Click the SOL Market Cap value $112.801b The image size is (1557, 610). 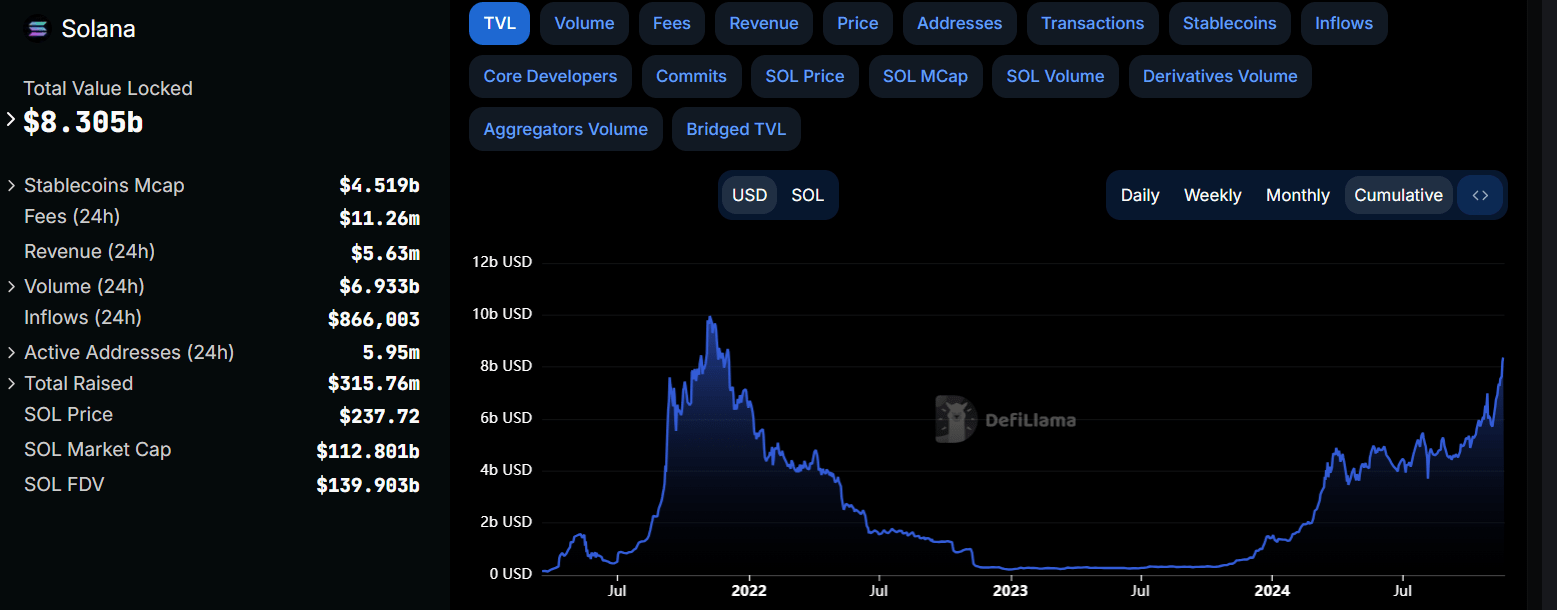pos(368,451)
